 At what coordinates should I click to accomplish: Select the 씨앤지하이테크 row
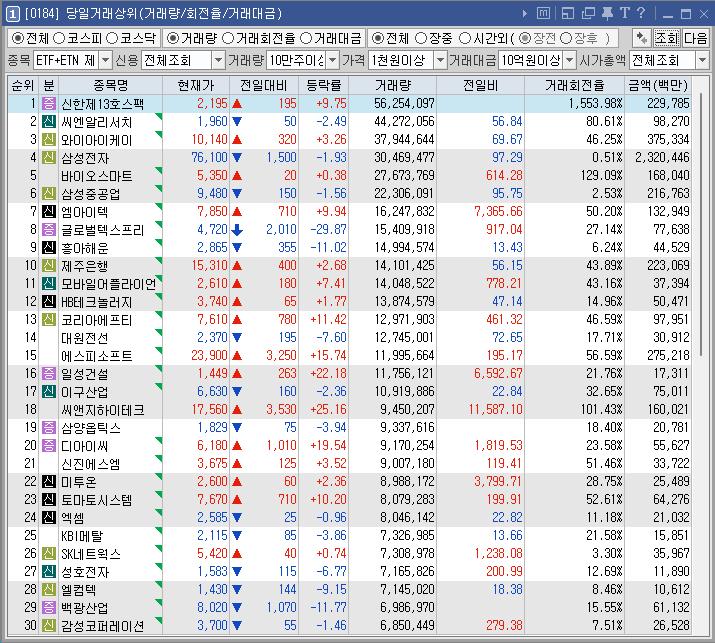coord(349,410)
